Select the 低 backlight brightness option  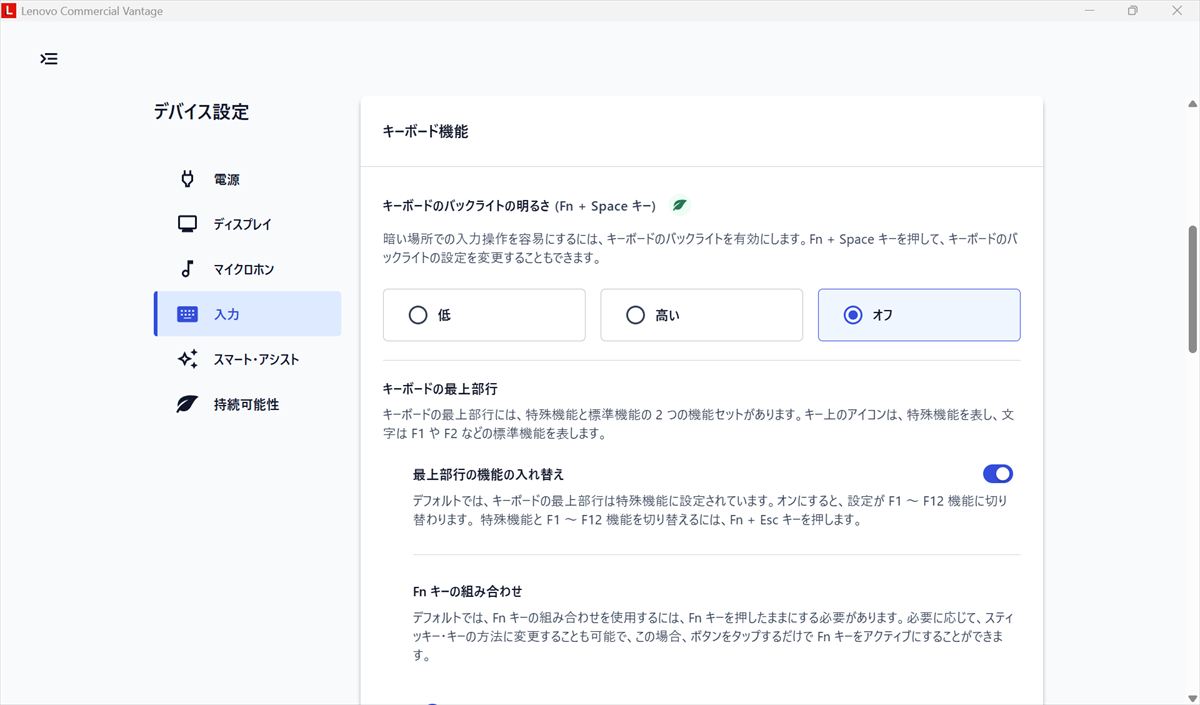[484, 315]
